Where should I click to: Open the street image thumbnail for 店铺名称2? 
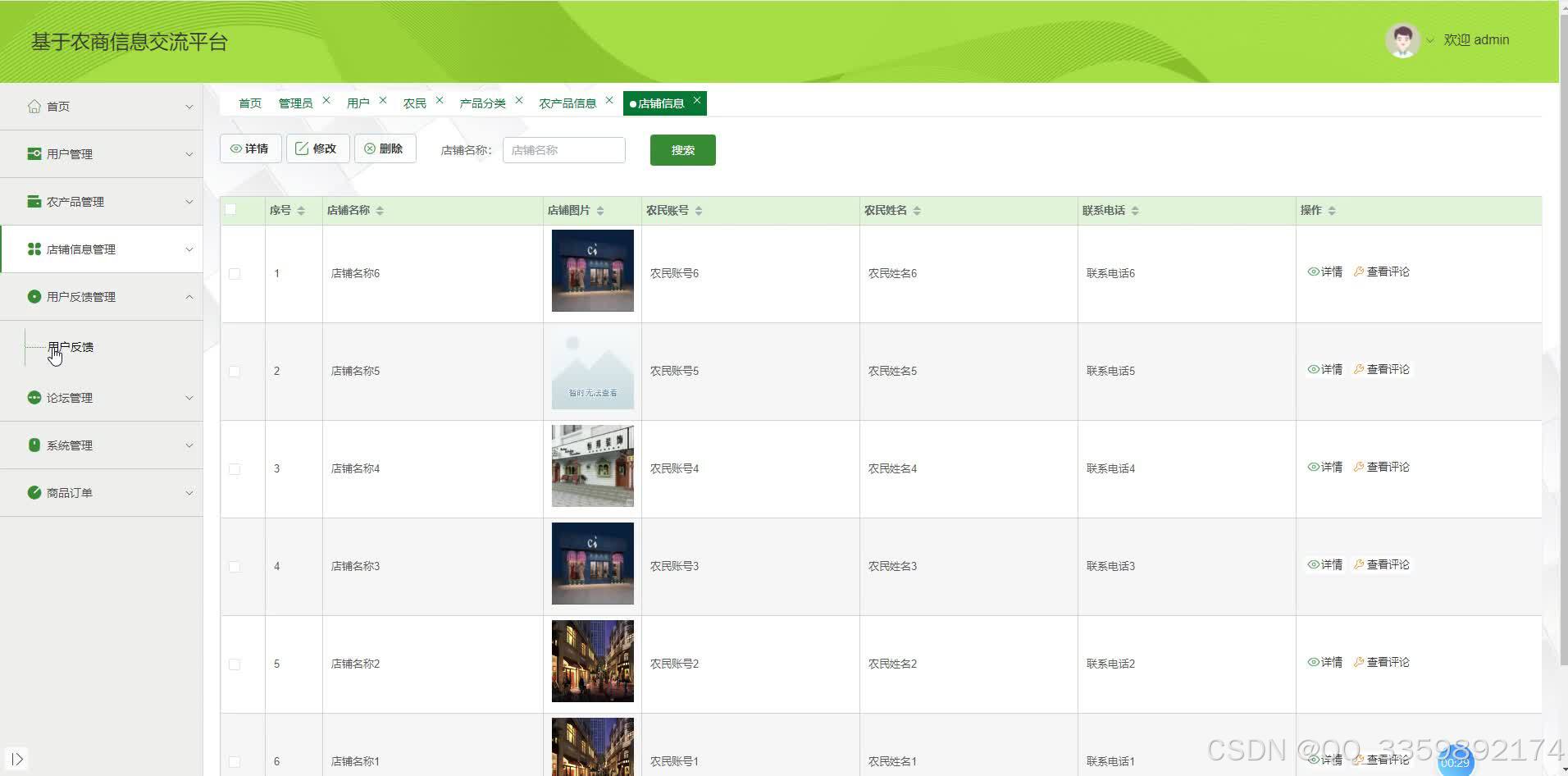[x=593, y=661]
